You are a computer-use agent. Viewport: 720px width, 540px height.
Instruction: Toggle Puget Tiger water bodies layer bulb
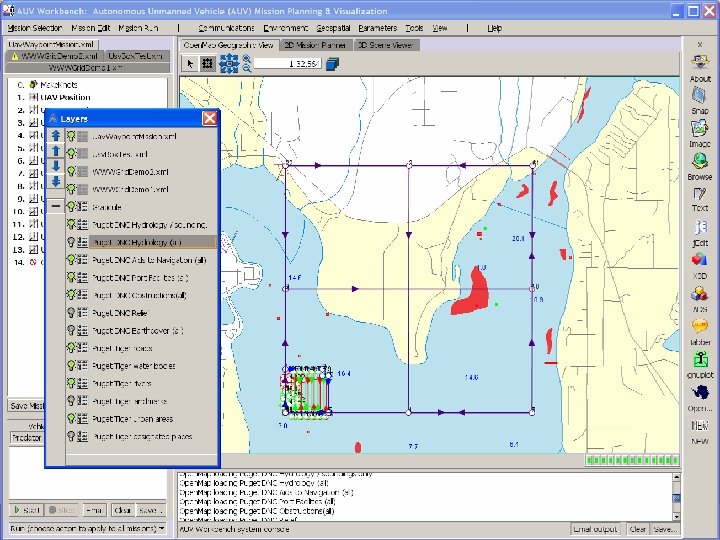point(73,366)
